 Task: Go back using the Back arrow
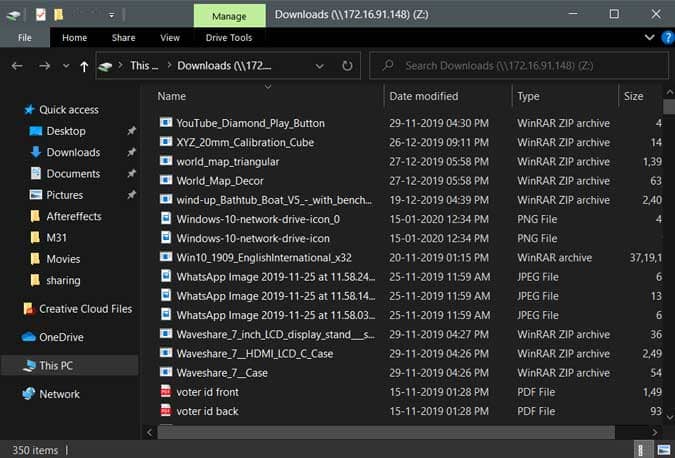(17, 66)
